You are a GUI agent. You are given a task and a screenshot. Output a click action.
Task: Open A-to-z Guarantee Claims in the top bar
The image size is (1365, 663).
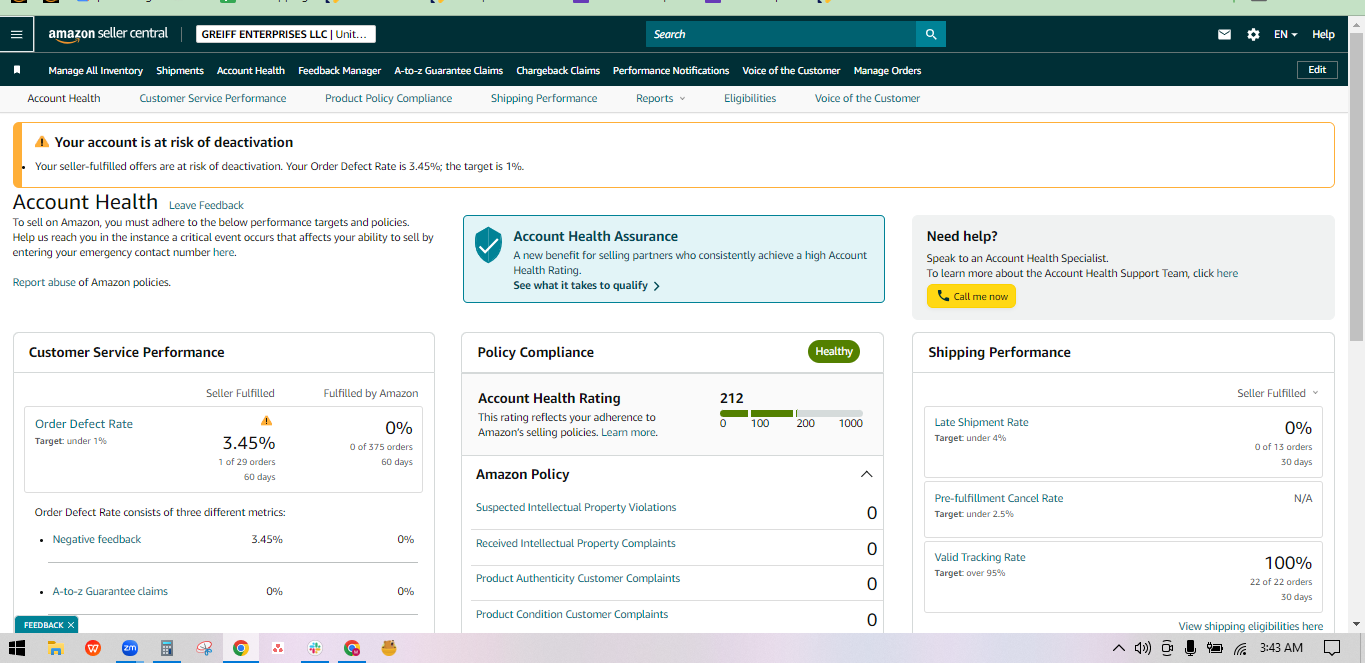pyautogui.click(x=448, y=70)
